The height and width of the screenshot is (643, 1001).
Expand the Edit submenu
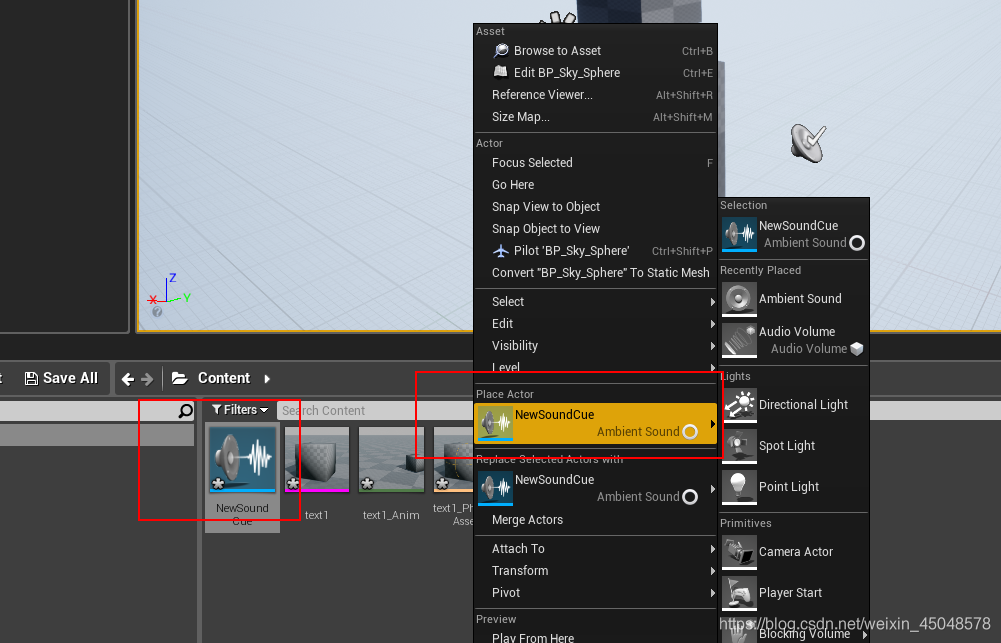coord(595,324)
